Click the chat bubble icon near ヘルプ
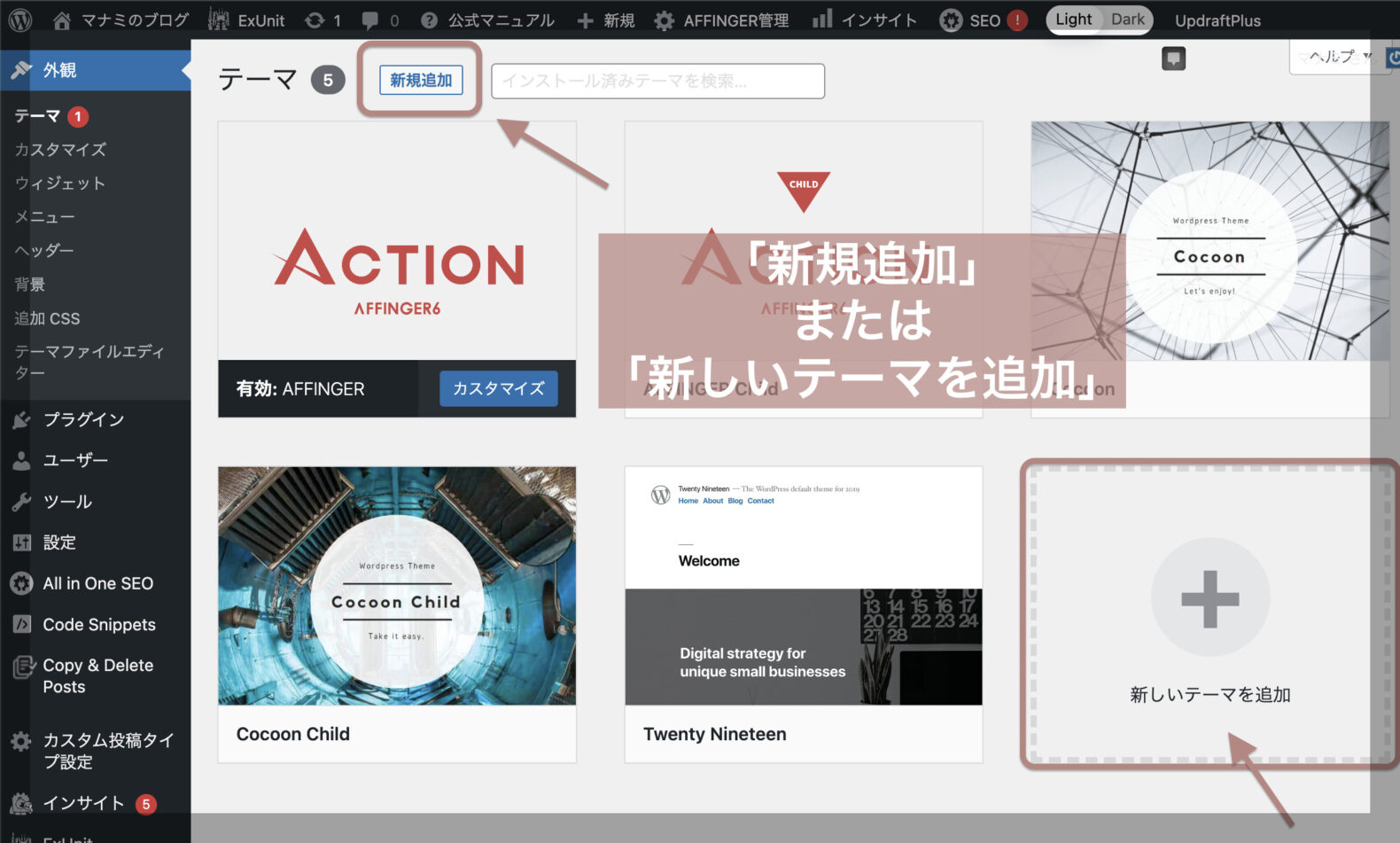 coord(1173,59)
